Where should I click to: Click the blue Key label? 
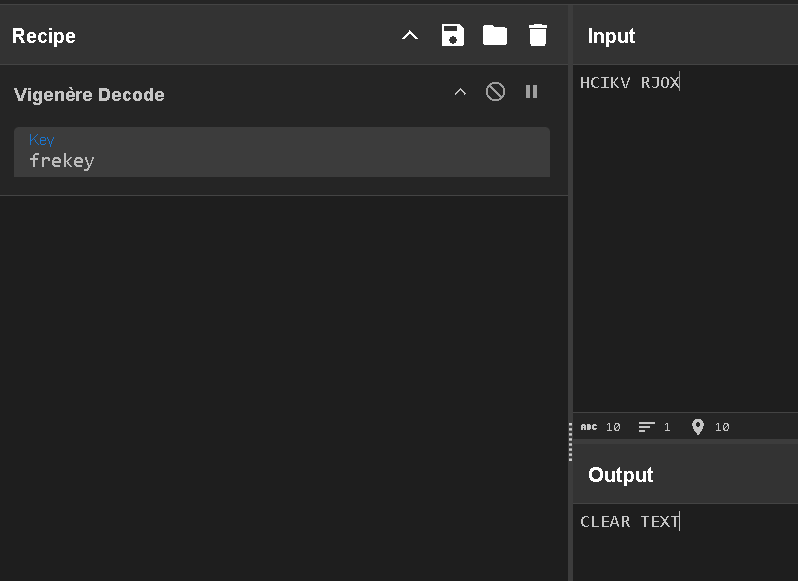41,141
